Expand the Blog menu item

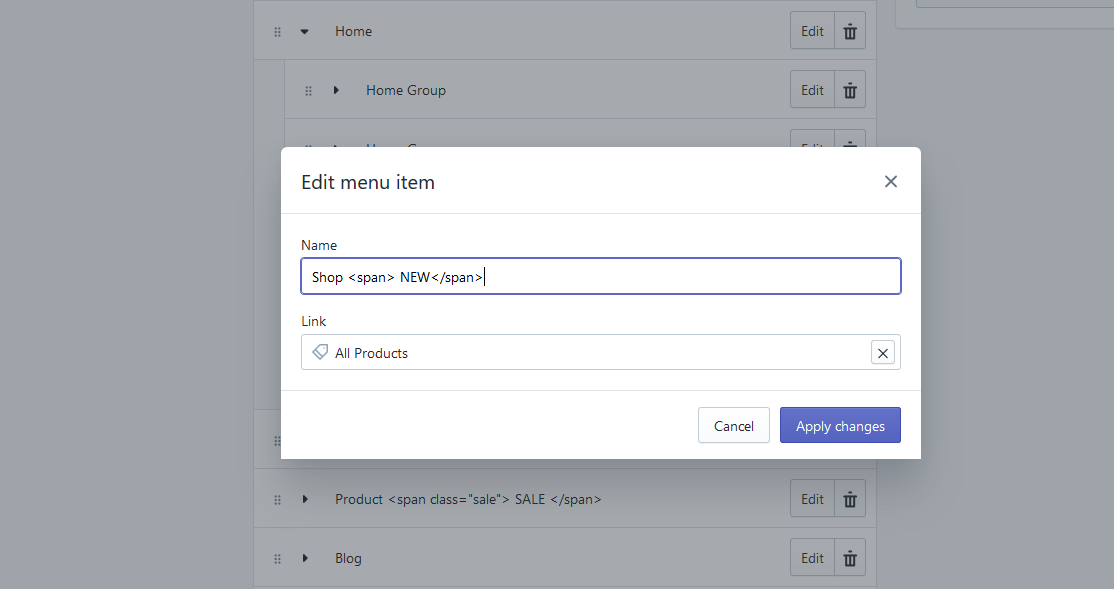click(x=305, y=558)
